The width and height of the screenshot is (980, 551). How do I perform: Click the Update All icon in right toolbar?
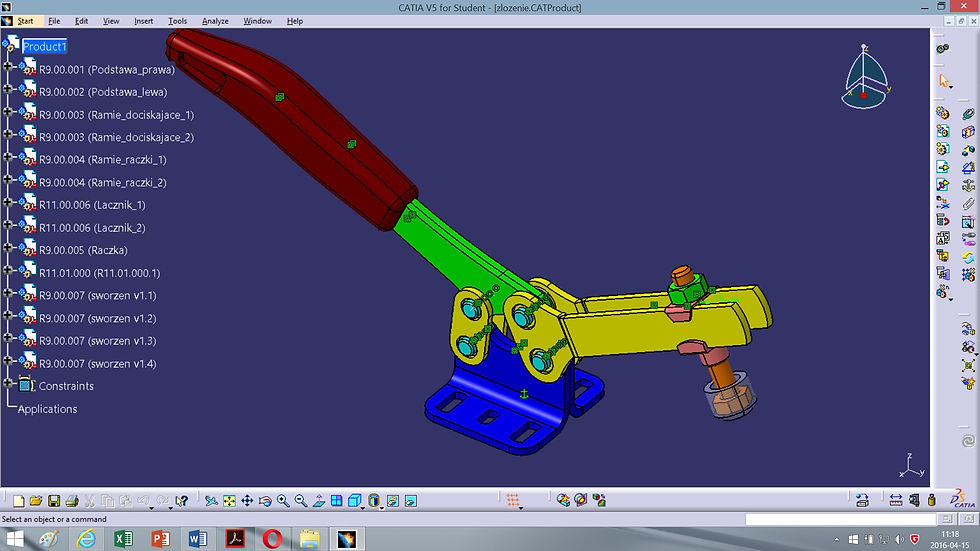[968, 441]
